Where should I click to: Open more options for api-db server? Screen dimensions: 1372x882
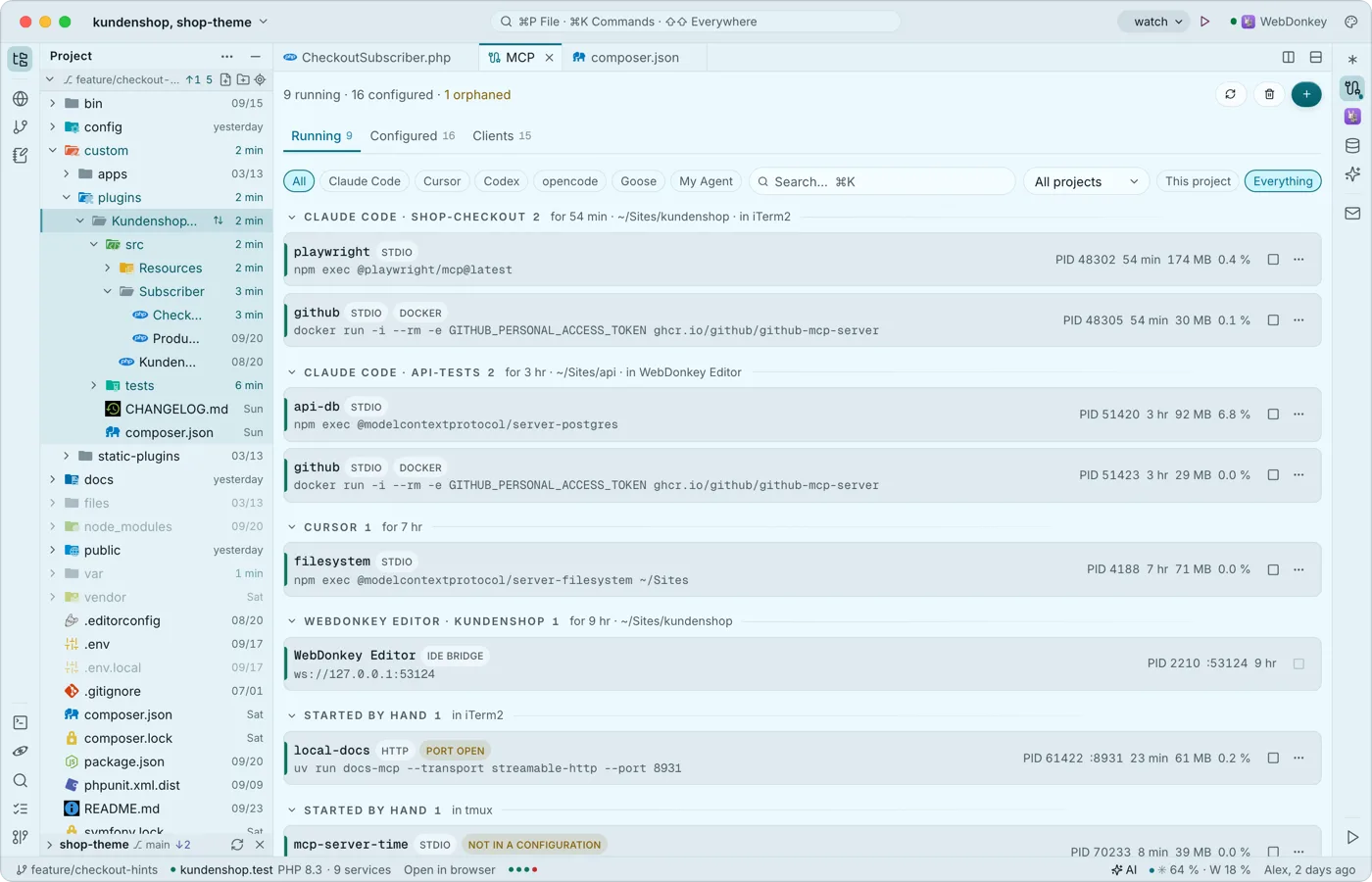pos(1298,415)
